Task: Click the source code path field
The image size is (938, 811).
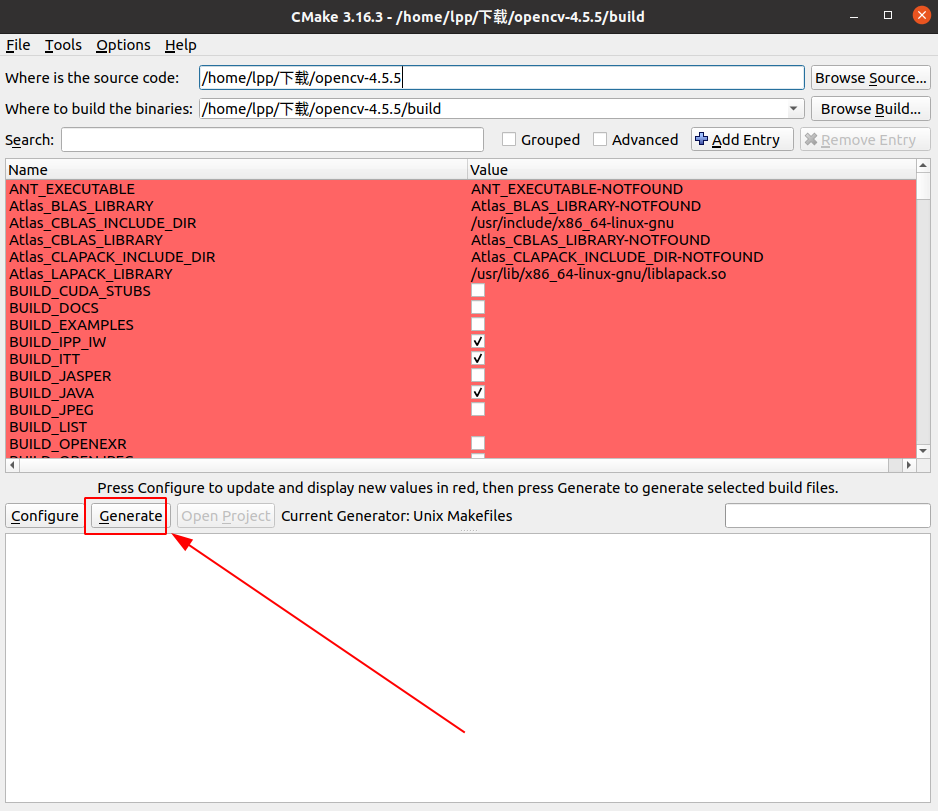Action: click(501, 78)
